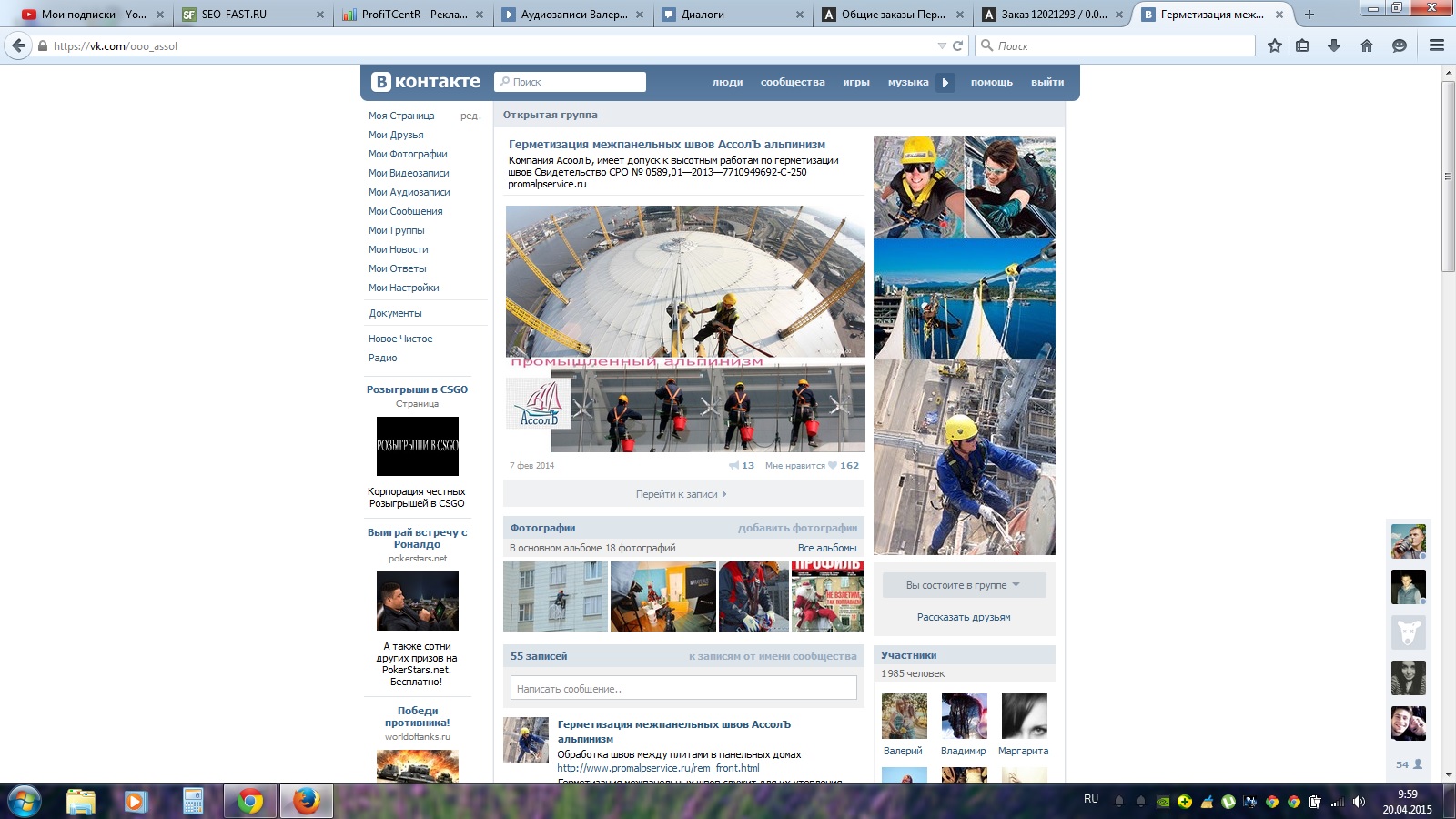Viewport: 1456px width, 819px height.
Task: Click 'ред.' next to Моя Страница
Action: tap(470, 116)
